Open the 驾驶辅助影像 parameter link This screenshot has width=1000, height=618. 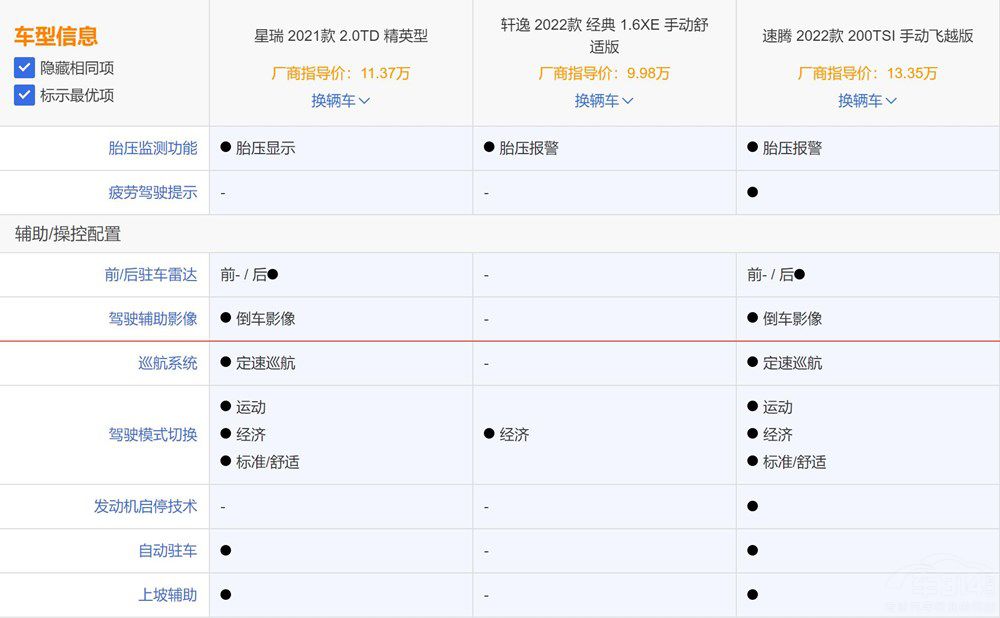(x=153, y=318)
